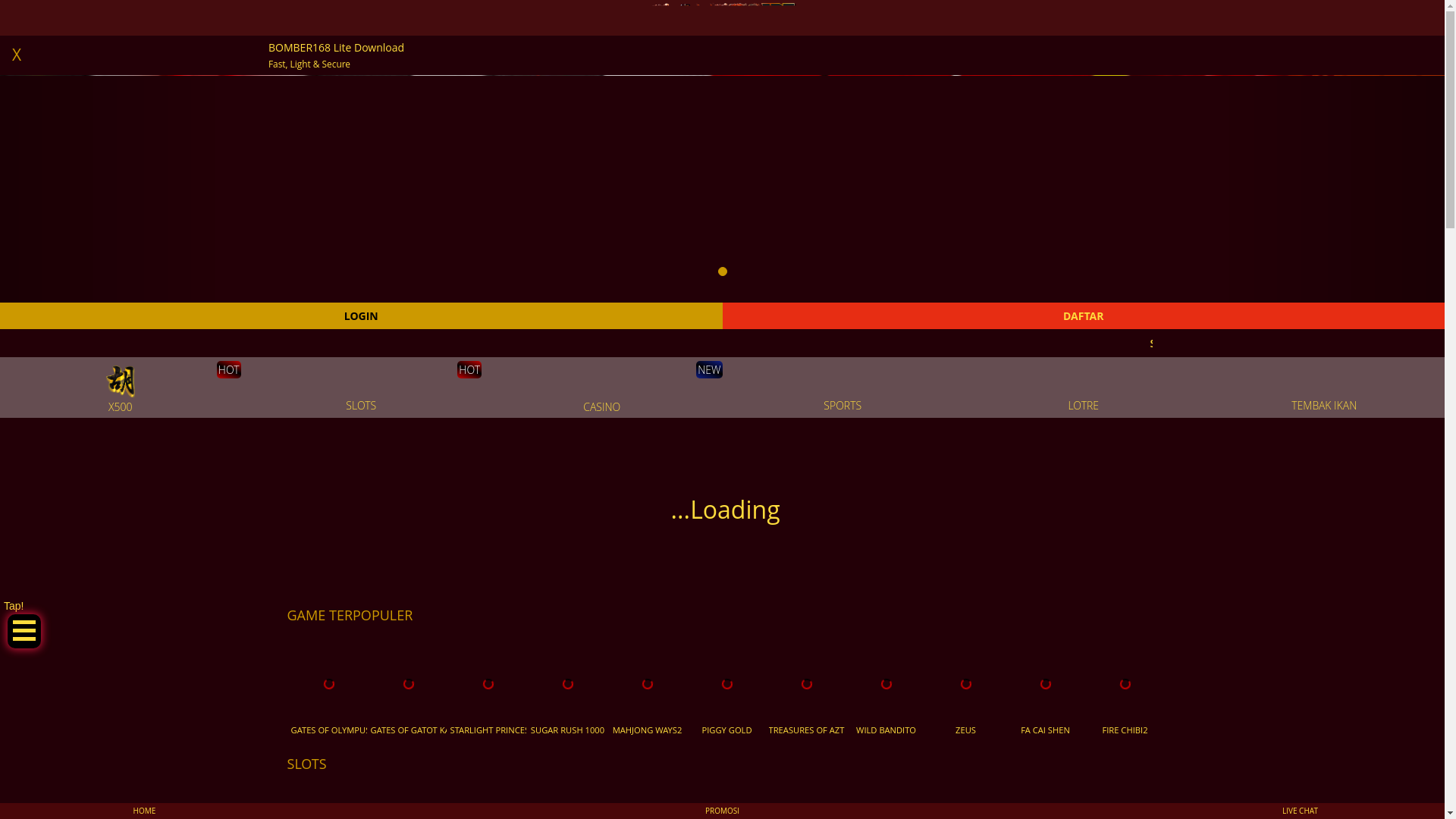Click the DAFTAR register button
Viewport: 1456px width, 819px height.
point(1083,315)
